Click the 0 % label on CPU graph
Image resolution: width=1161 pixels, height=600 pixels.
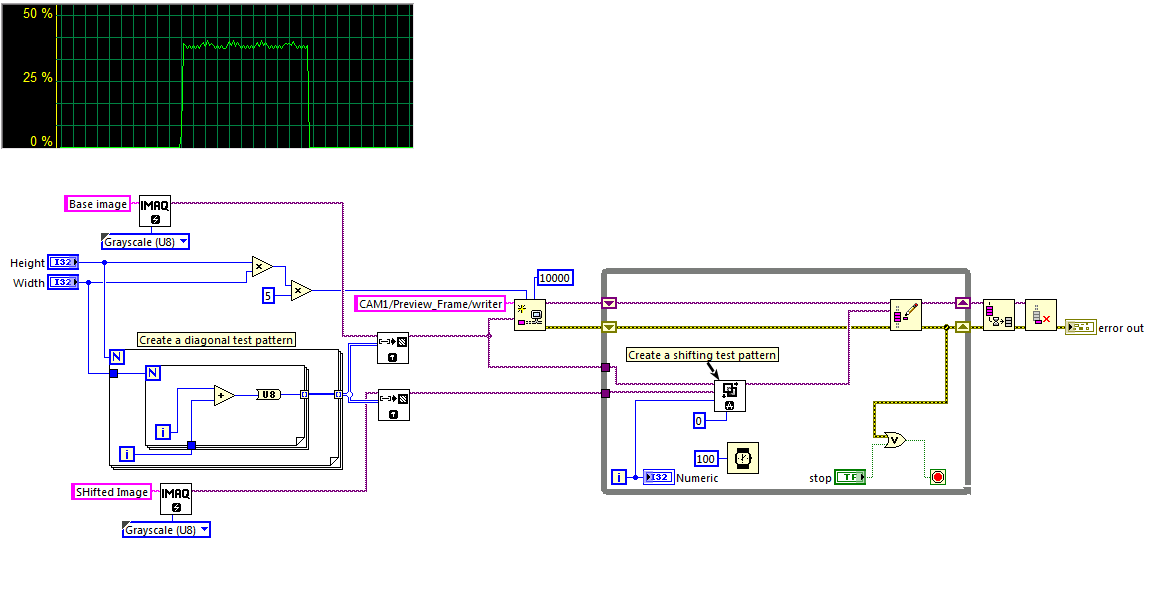pyautogui.click(x=41, y=141)
